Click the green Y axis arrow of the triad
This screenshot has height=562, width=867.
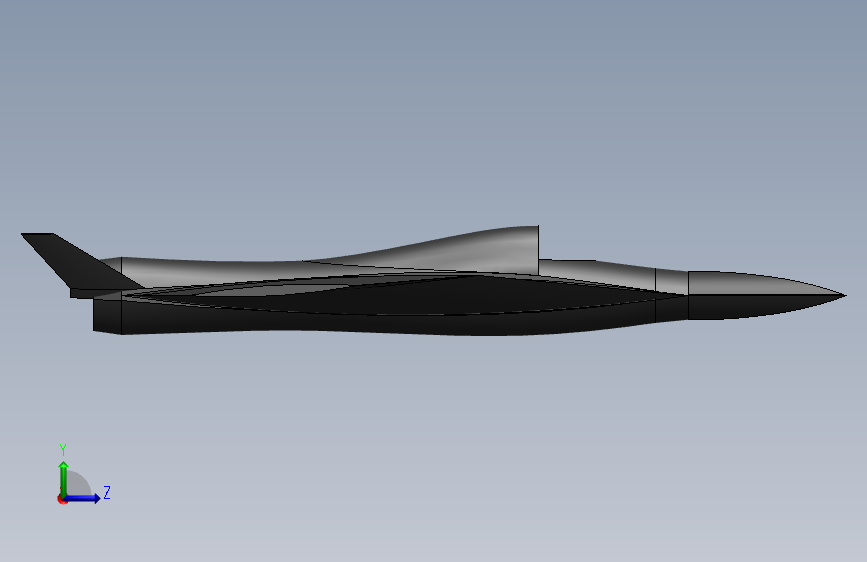[64, 478]
